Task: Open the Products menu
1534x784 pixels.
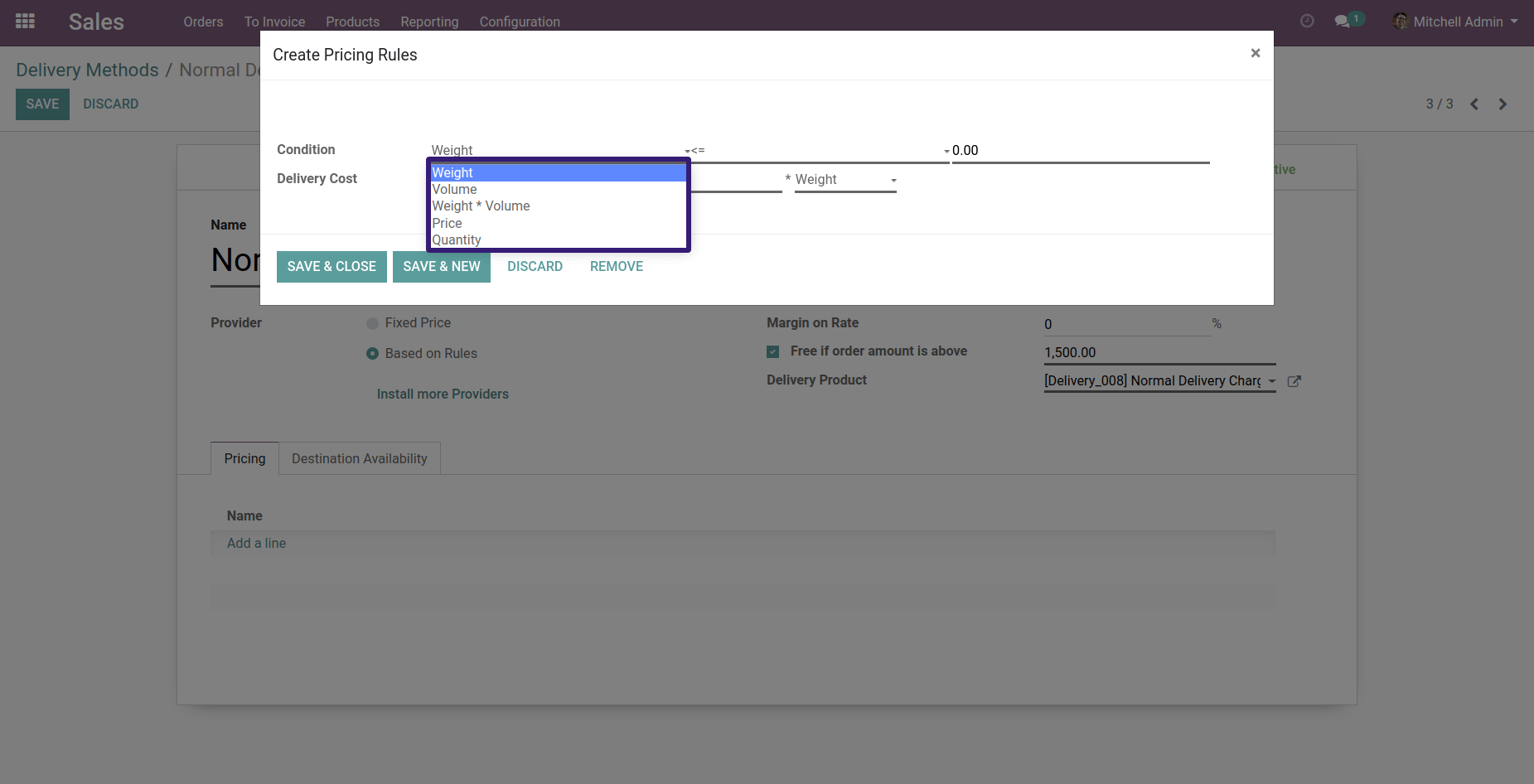Action: tap(352, 22)
